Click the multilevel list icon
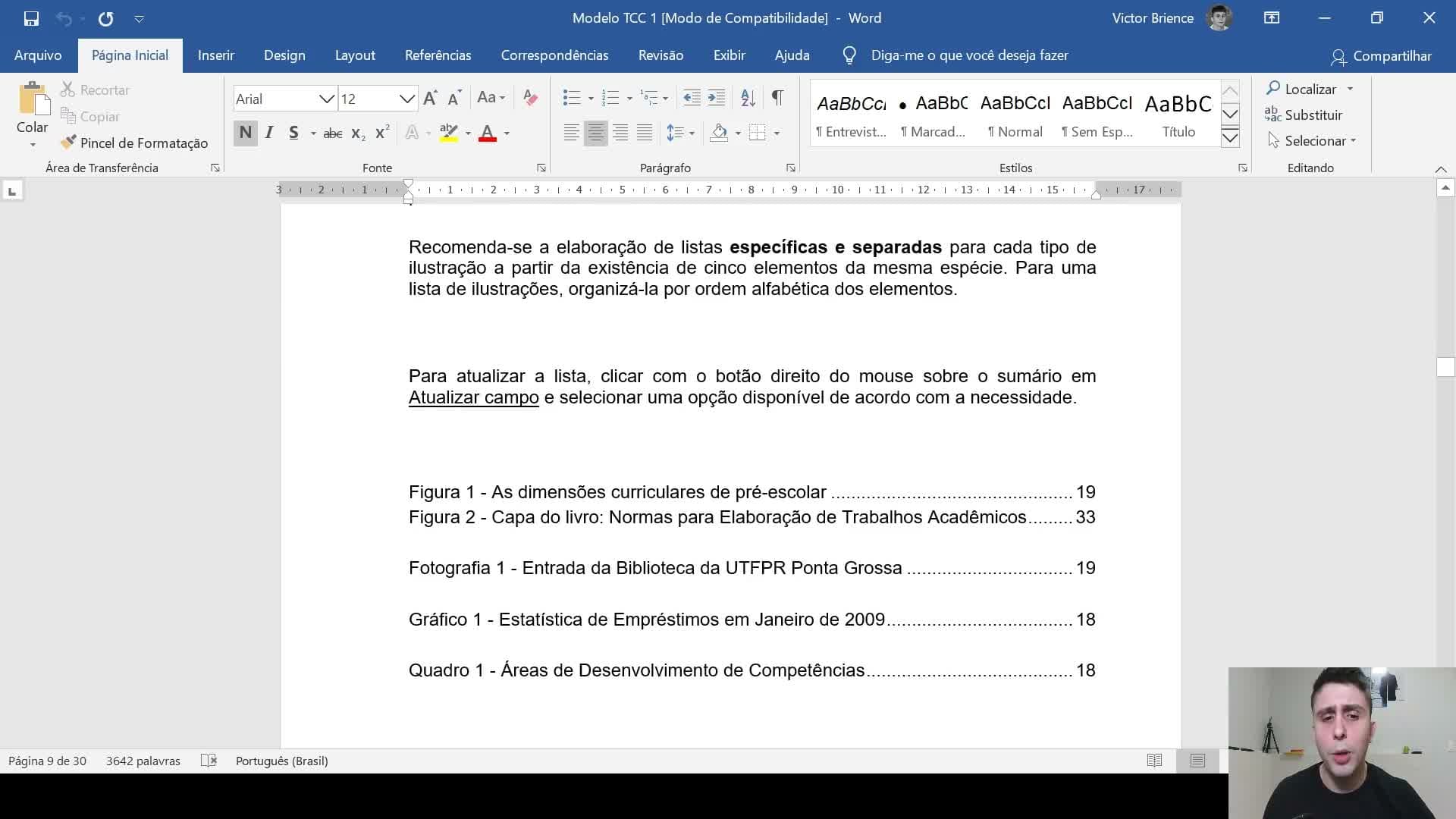1456x819 pixels. point(649,98)
